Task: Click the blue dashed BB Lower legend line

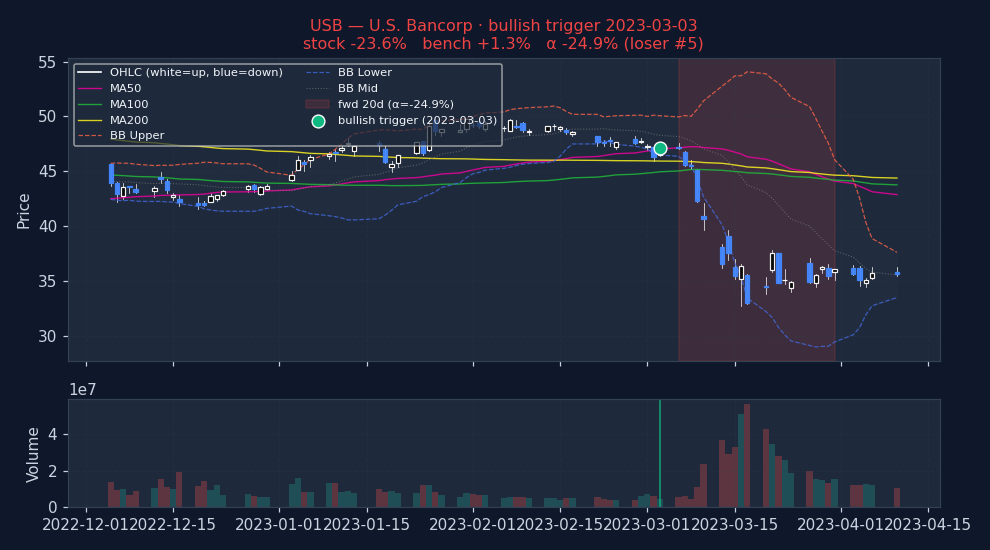Action: coord(318,73)
